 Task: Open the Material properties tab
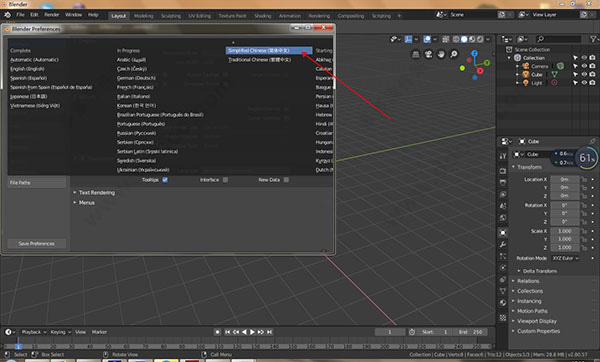pos(503,303)
